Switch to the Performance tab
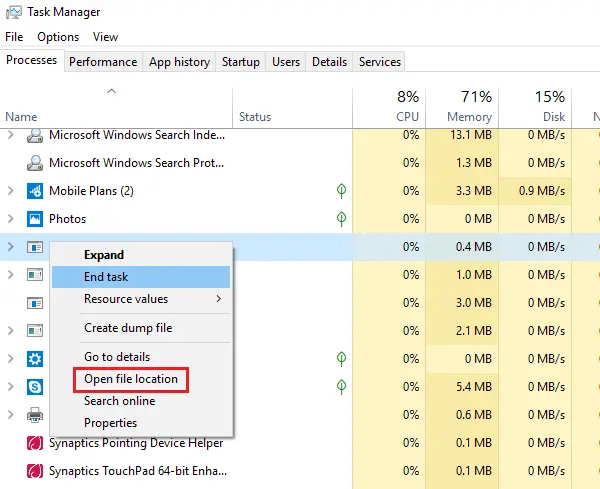 103,62
